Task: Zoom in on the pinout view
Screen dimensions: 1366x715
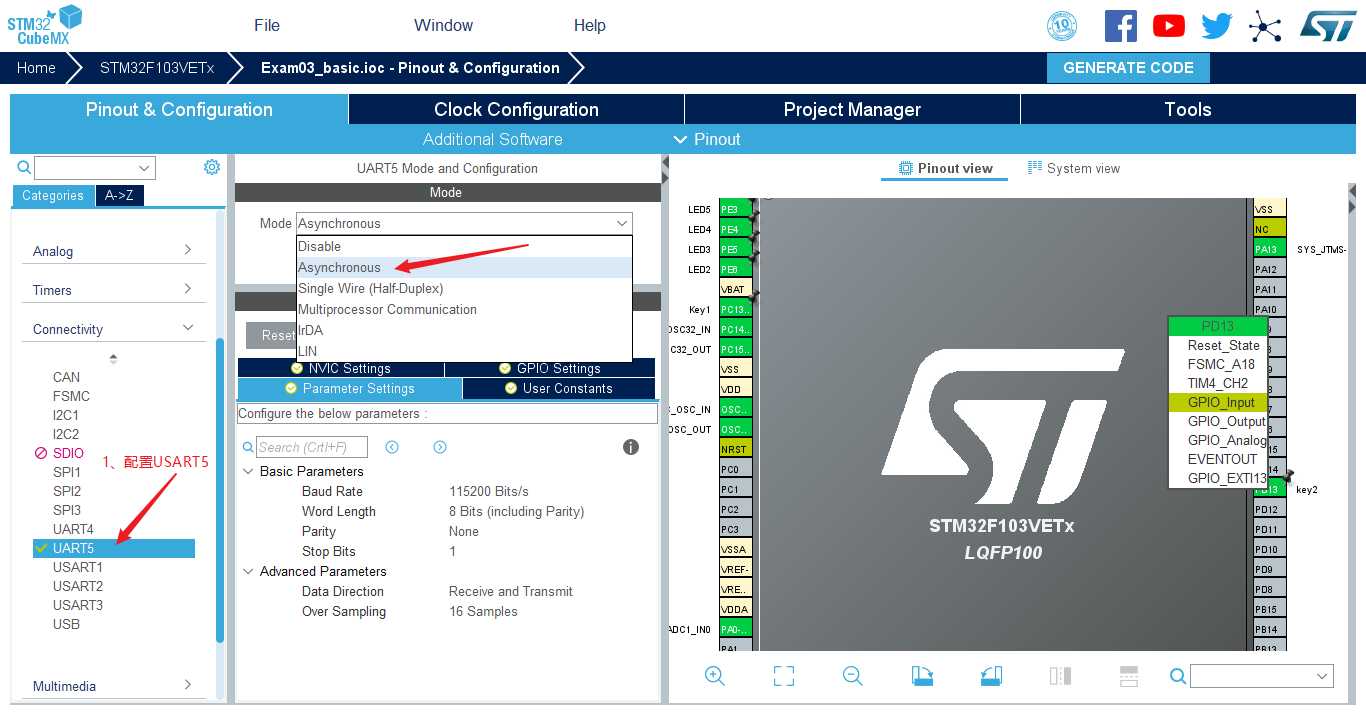Action: tap(715, 676)
